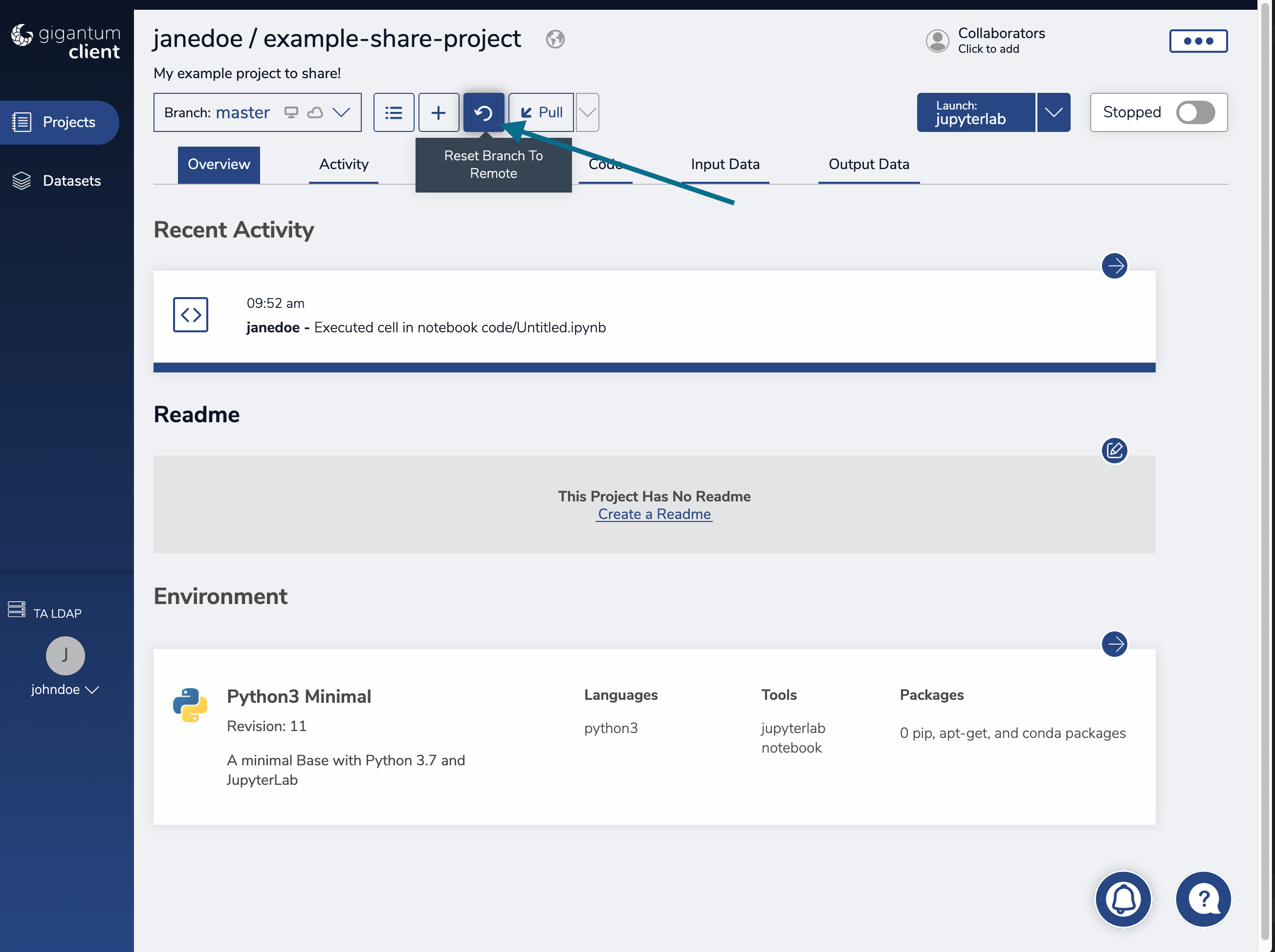Image resolution: width=1275 pixels, height=952 pixels.
Task: Open the notifications bell icon
Action: 1123,898
